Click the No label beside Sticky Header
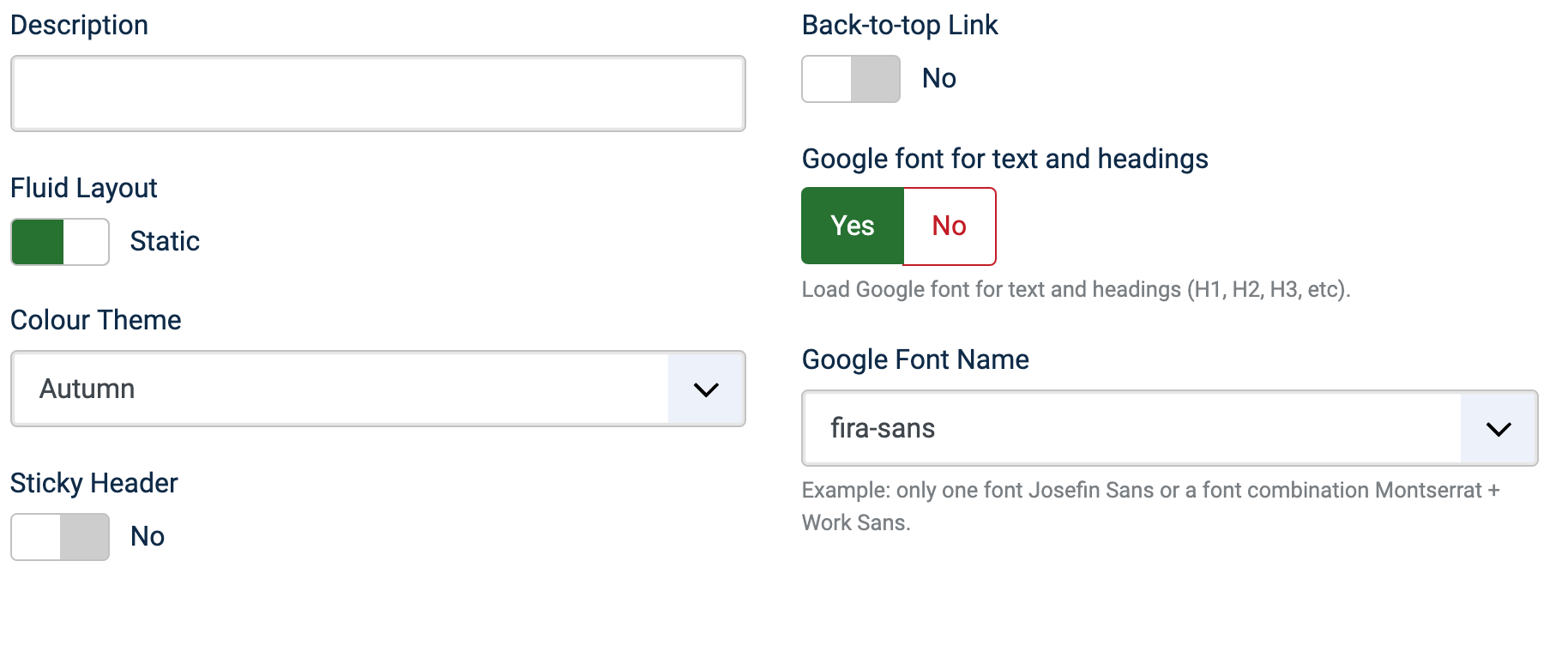The image size is (1568, 664). 148,537
